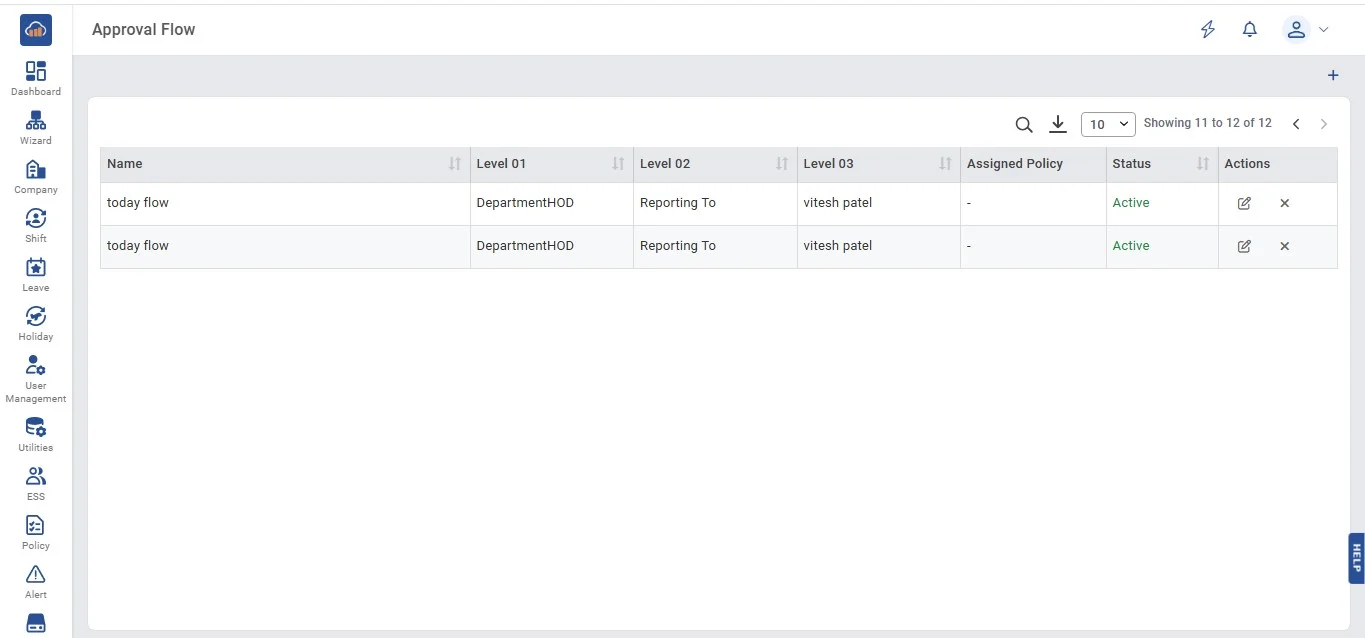This screenshot has width=1365, height=638.
Task: Open the user profile dropdown menu
Action: click(1306, 30)
